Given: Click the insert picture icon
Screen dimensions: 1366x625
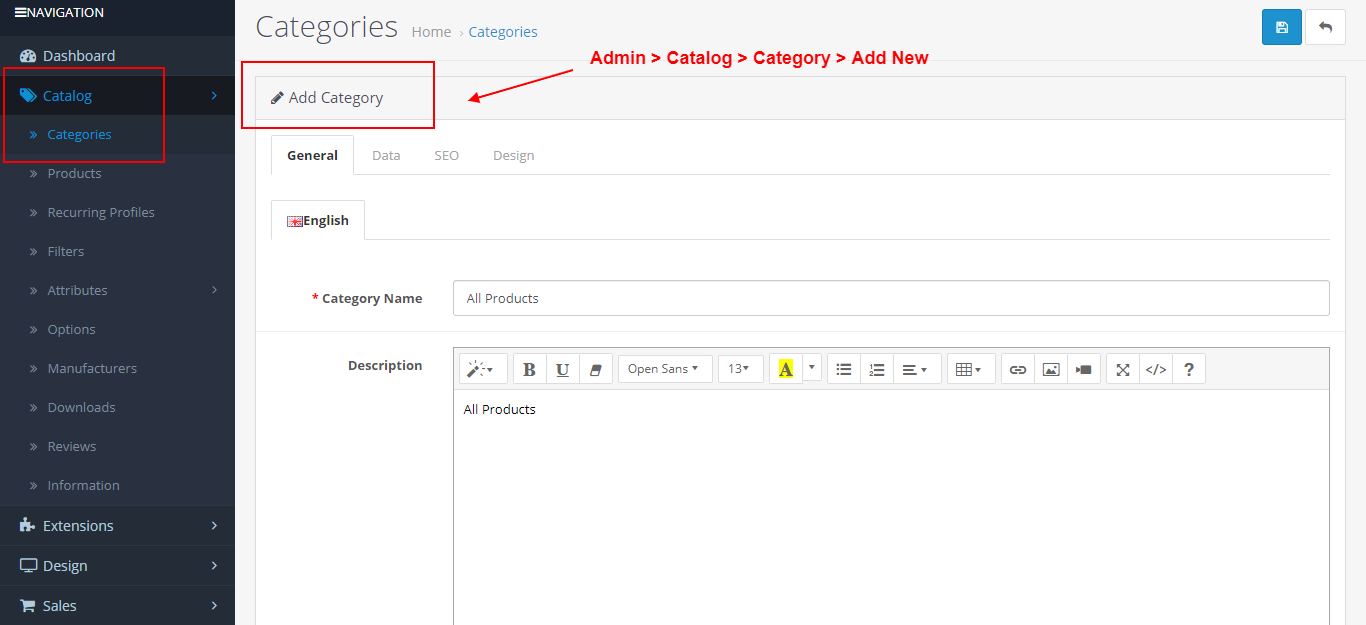Looking at the screenshot, I should (1051, 369).
